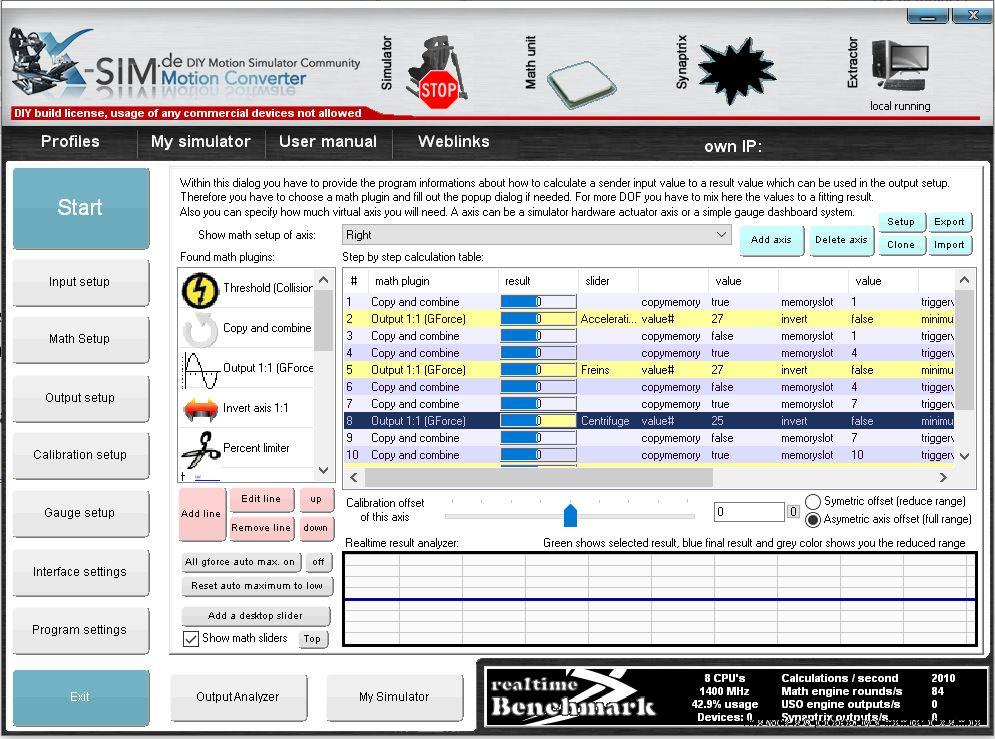The image size is (995, 739).
Task: Click the Import button
Action: (949, 245)
